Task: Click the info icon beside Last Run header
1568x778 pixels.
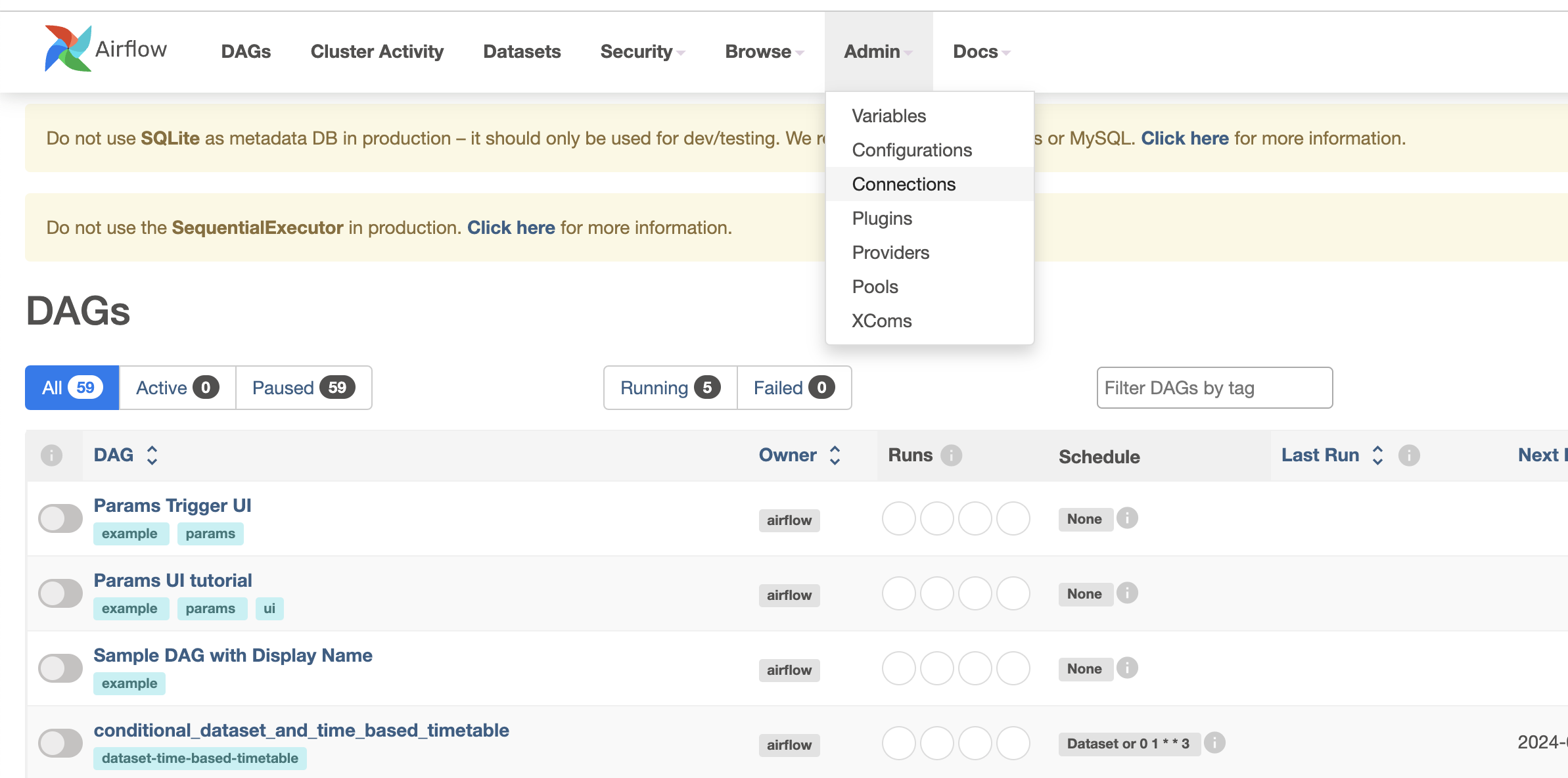Action: (x=1409, y=455)
